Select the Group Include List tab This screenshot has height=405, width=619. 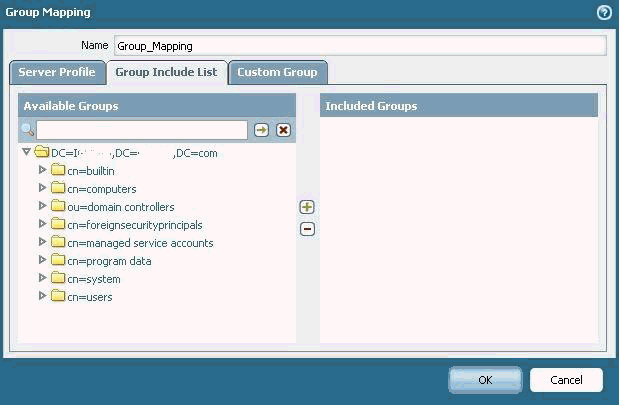[x=167, y=72]
